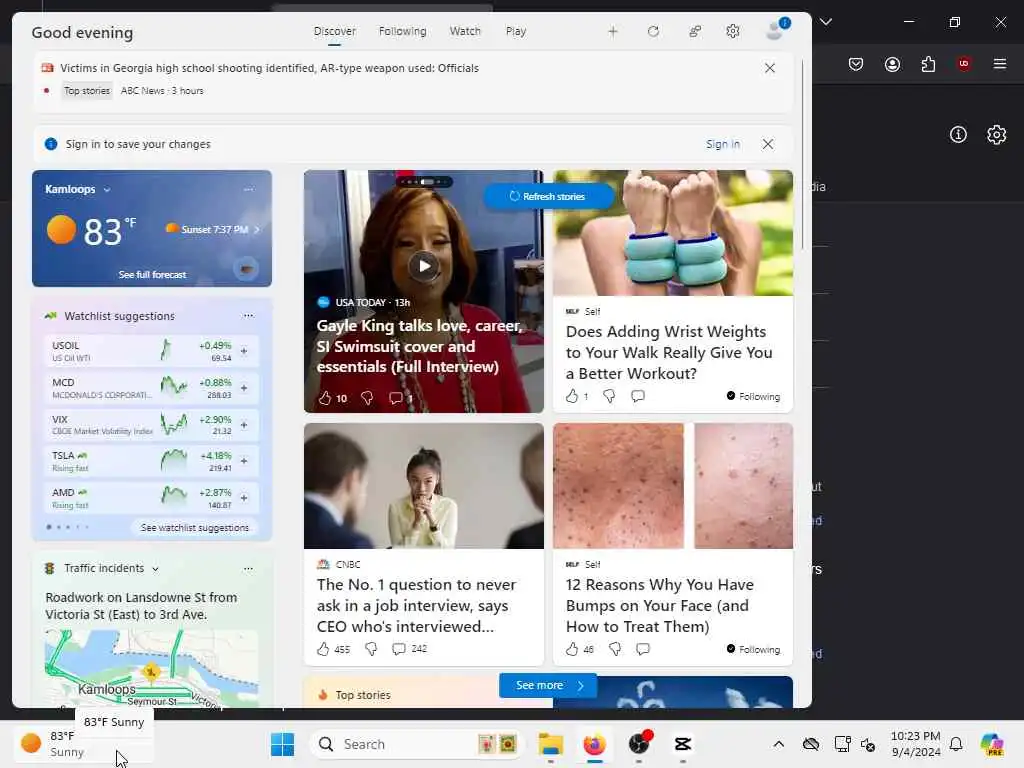Add USOIL to watchlist
This screenshot has width=1024, height=768.
(244, 351)
